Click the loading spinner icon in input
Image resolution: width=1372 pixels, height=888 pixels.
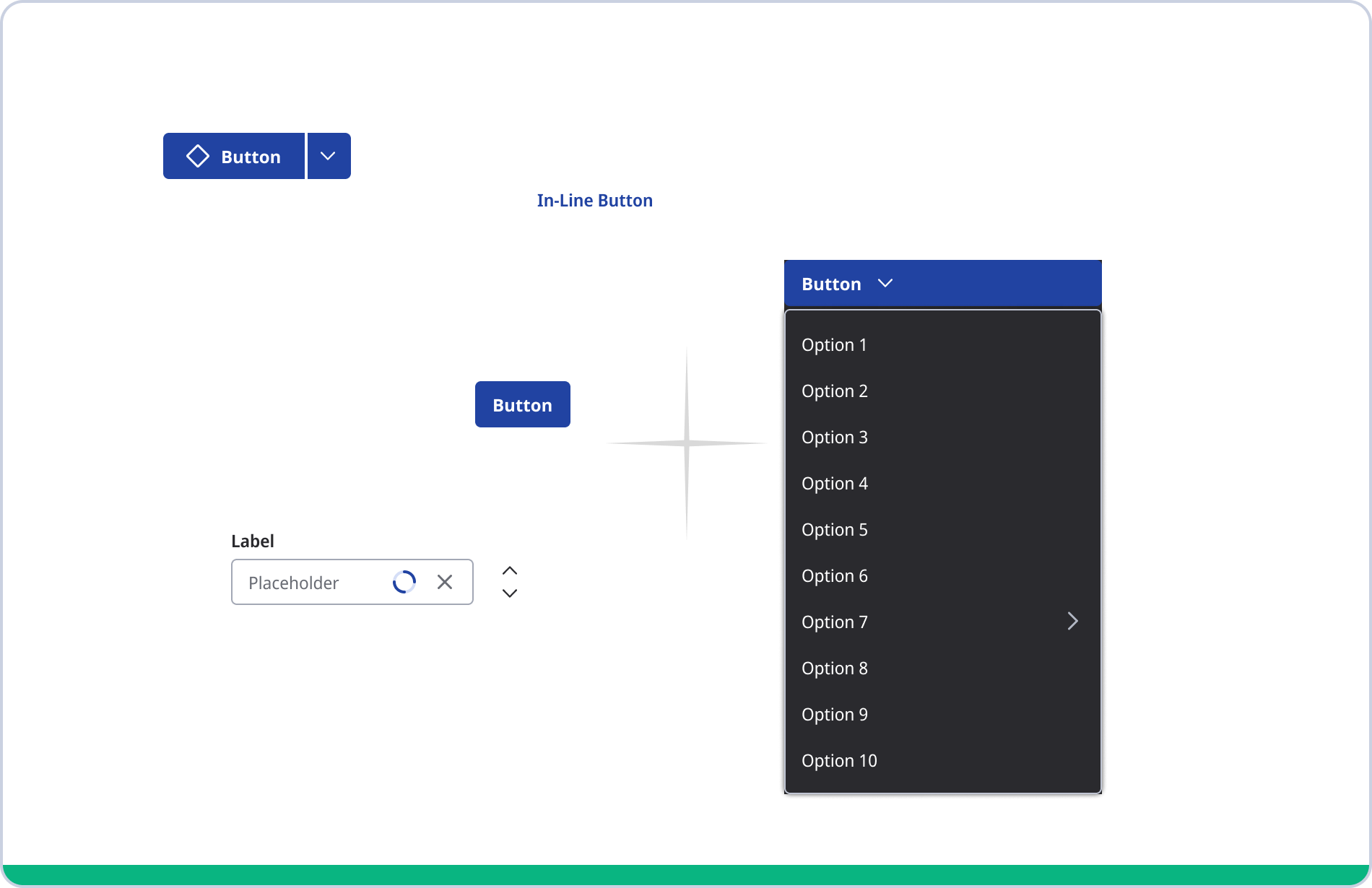[404, 582]
